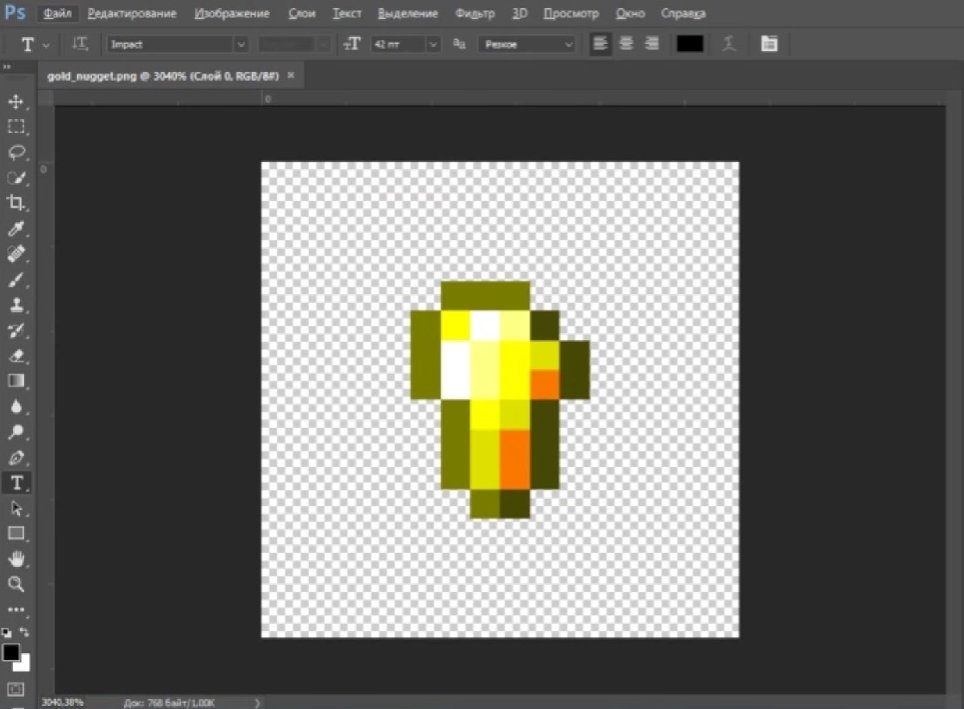The width and height of the screenshot is (964, 709).
Task: Open the Impact font family dropdown
Action: pos(240,44)
